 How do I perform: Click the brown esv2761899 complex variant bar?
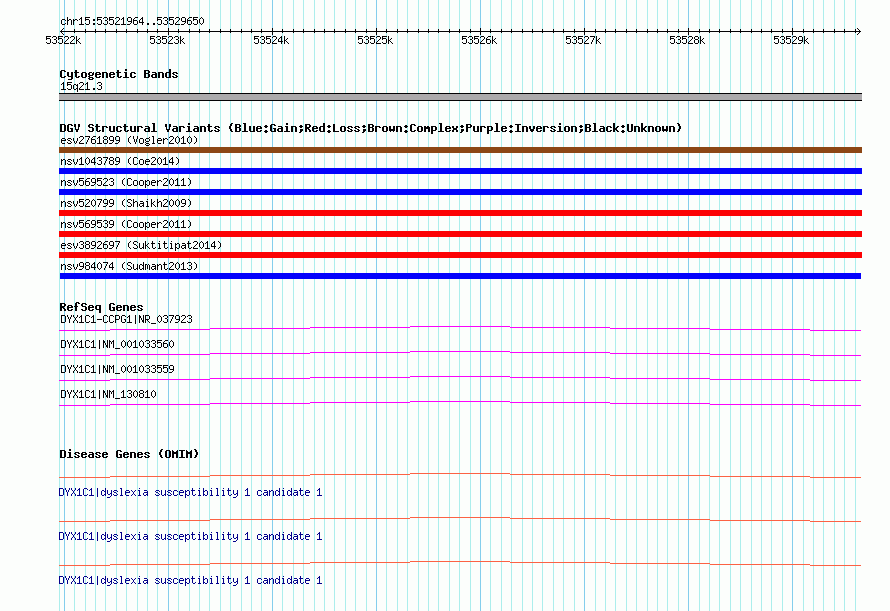(460, 150)
